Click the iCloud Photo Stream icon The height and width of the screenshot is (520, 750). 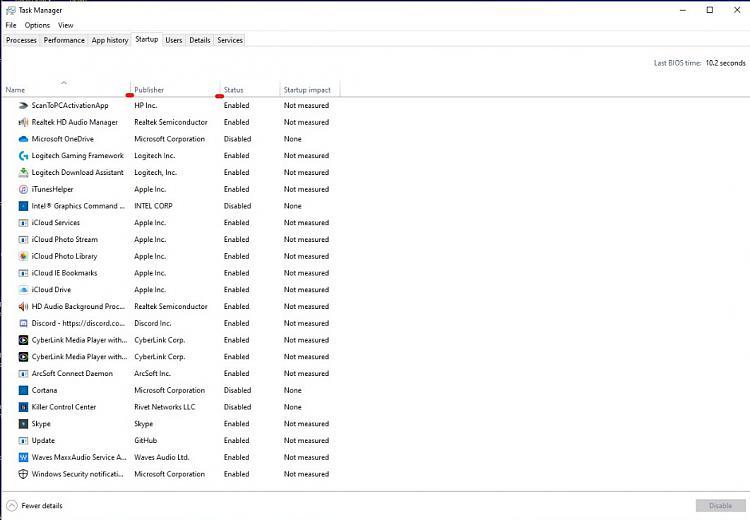pyautogui.click(x=23, y=239)
